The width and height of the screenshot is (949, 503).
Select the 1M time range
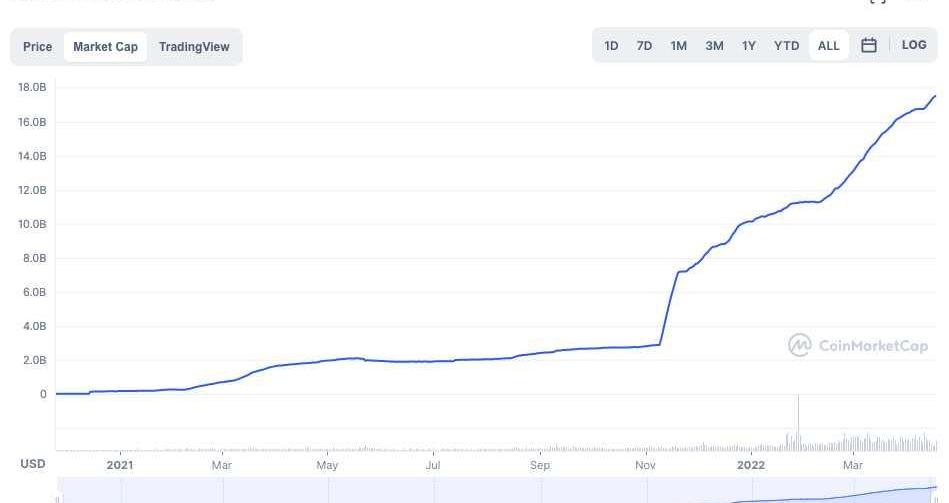pos(678,46)
